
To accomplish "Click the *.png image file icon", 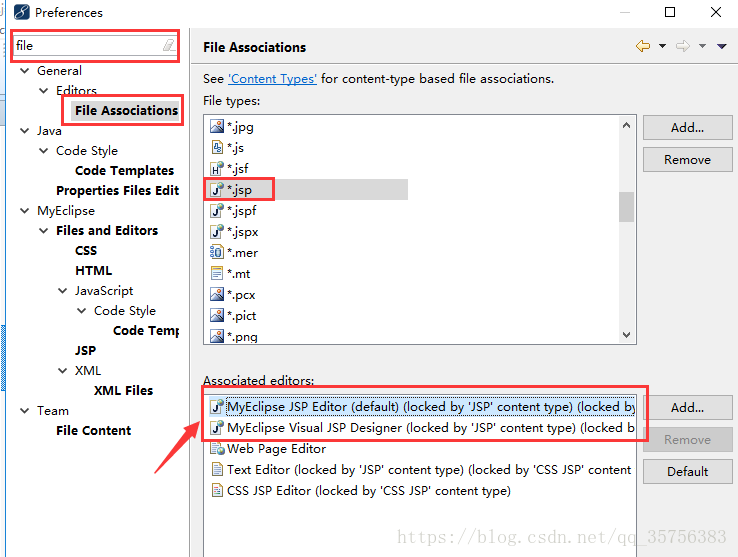I will coord(217,336).
